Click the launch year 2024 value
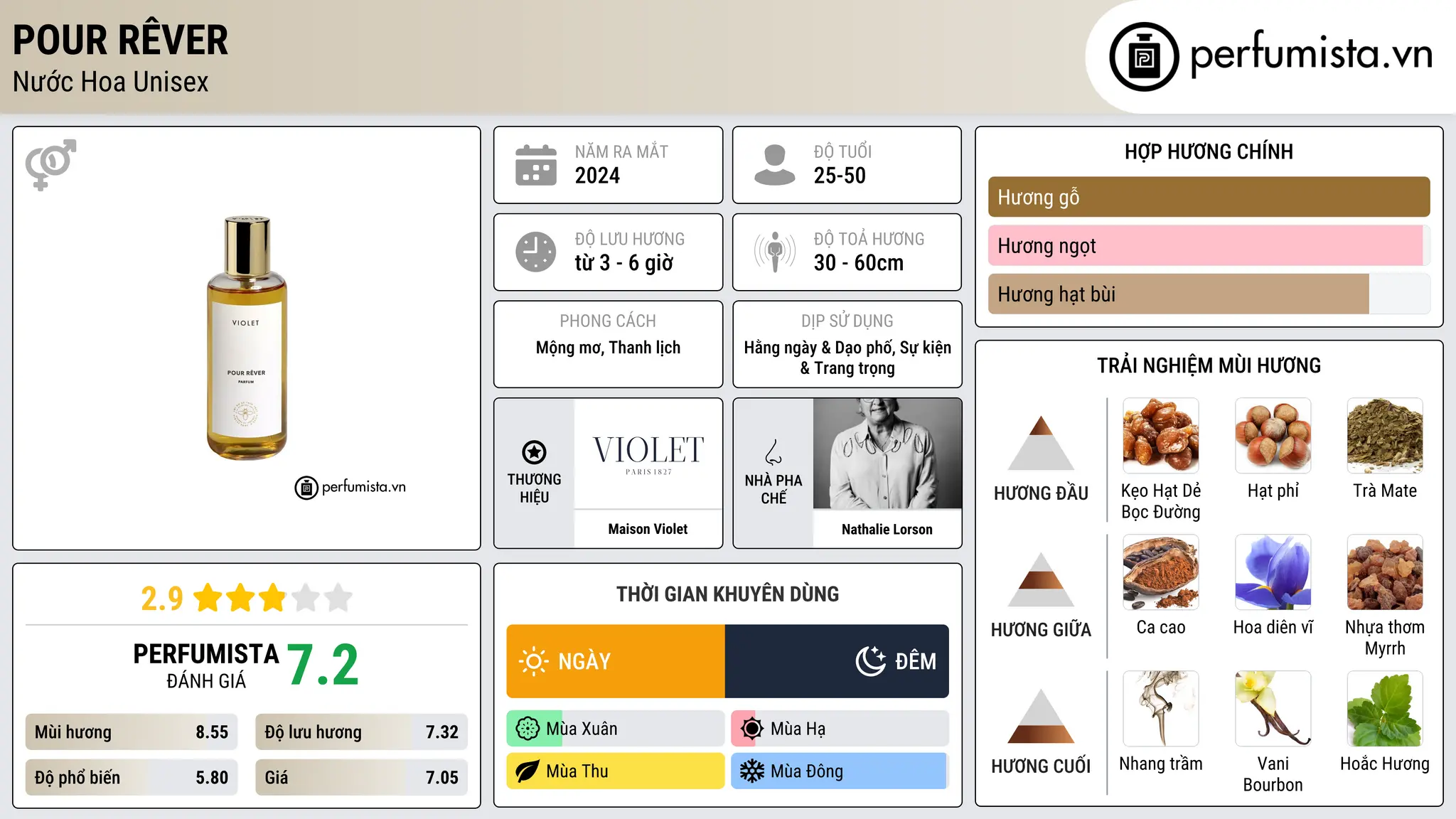The width and height of the screenshot is (1456, 819). point(597,176)
